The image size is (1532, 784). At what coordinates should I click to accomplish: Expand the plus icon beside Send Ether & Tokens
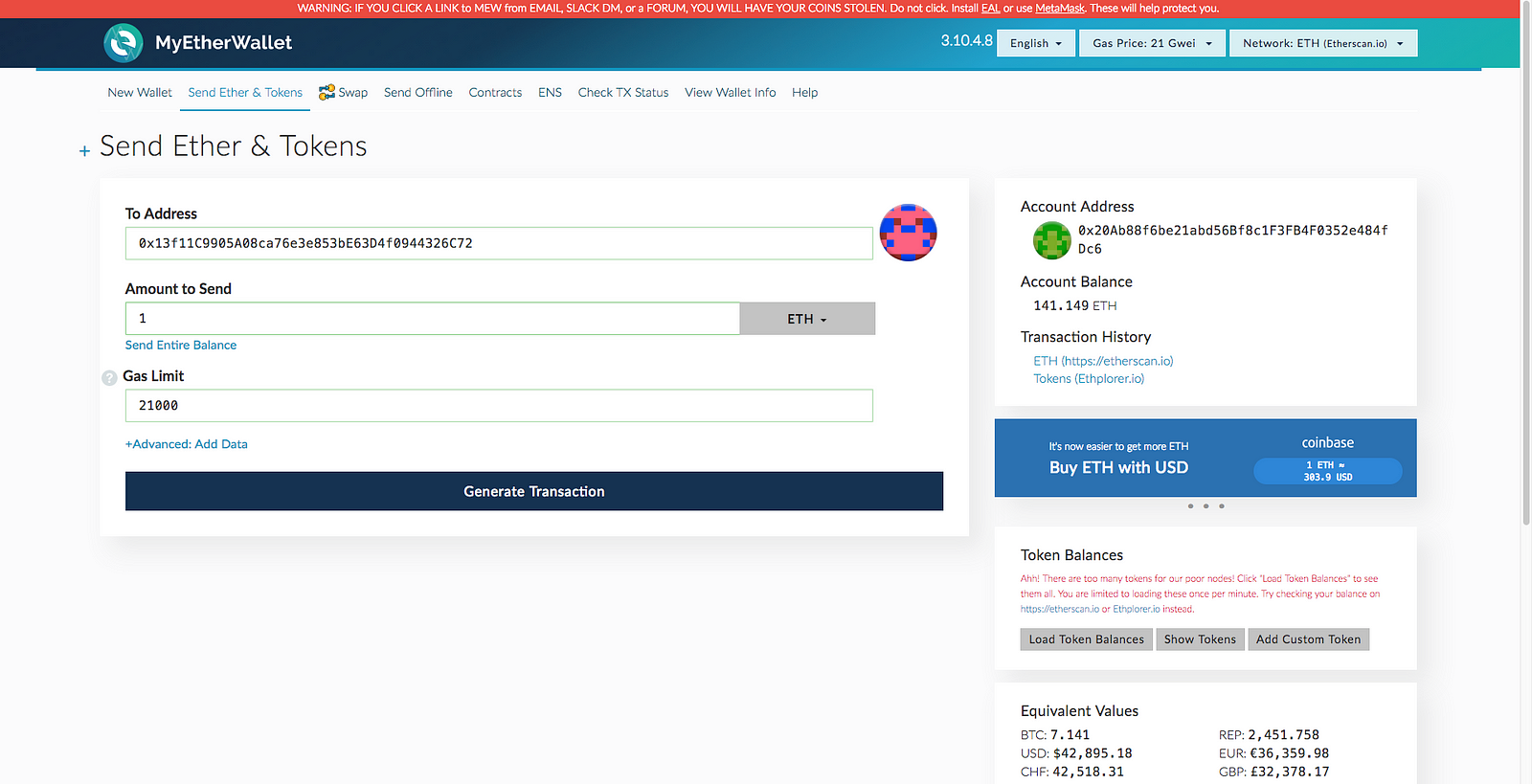84,150
